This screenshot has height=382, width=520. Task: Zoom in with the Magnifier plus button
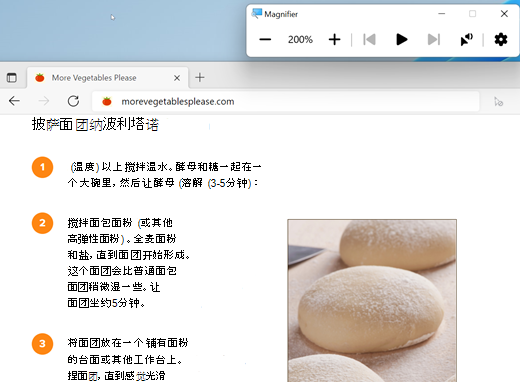pos(334,40)
